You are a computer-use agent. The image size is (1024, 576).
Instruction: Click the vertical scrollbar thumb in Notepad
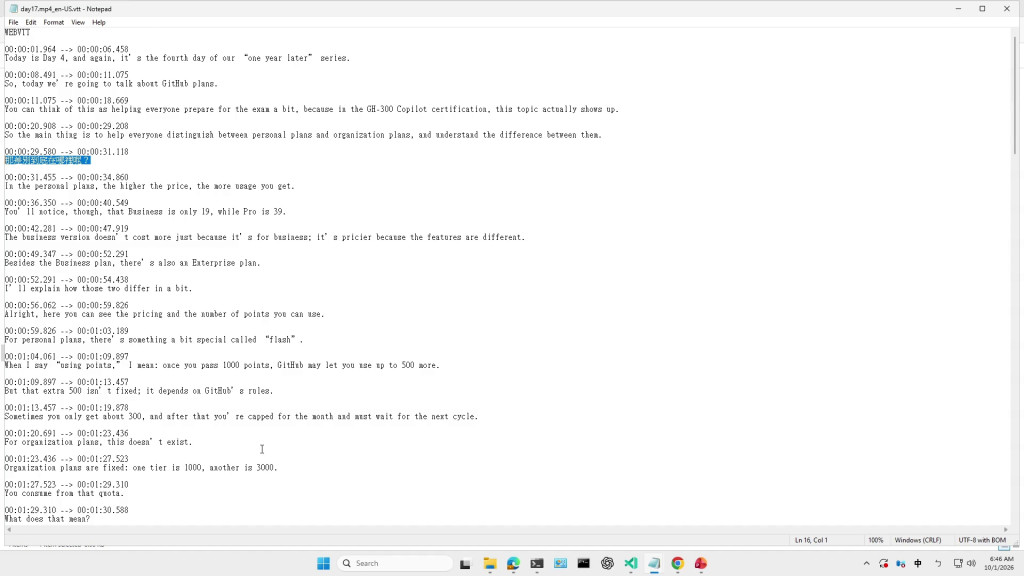(x=1014, y=95)
